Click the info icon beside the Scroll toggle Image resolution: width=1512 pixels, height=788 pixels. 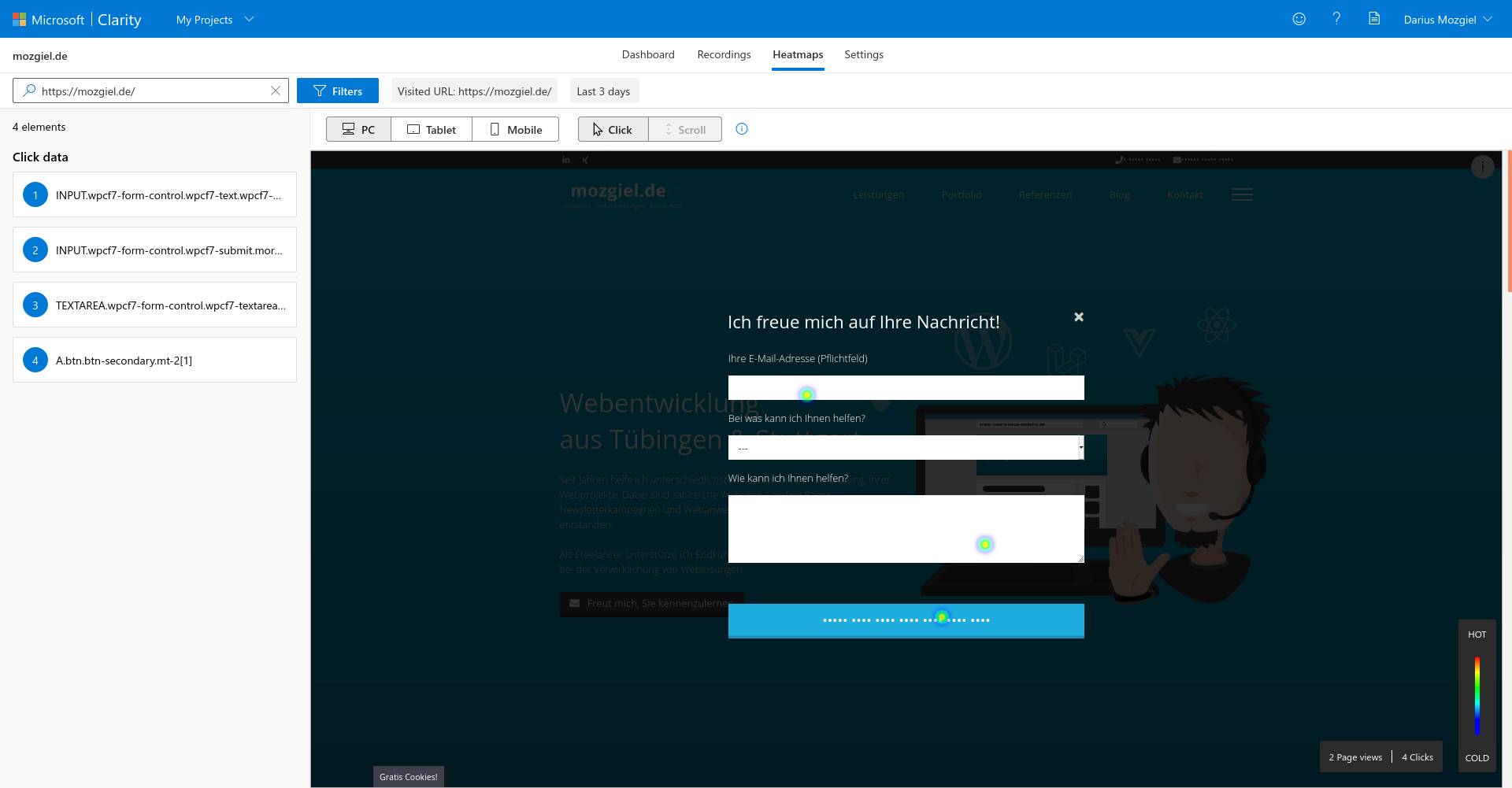[741, 128]
